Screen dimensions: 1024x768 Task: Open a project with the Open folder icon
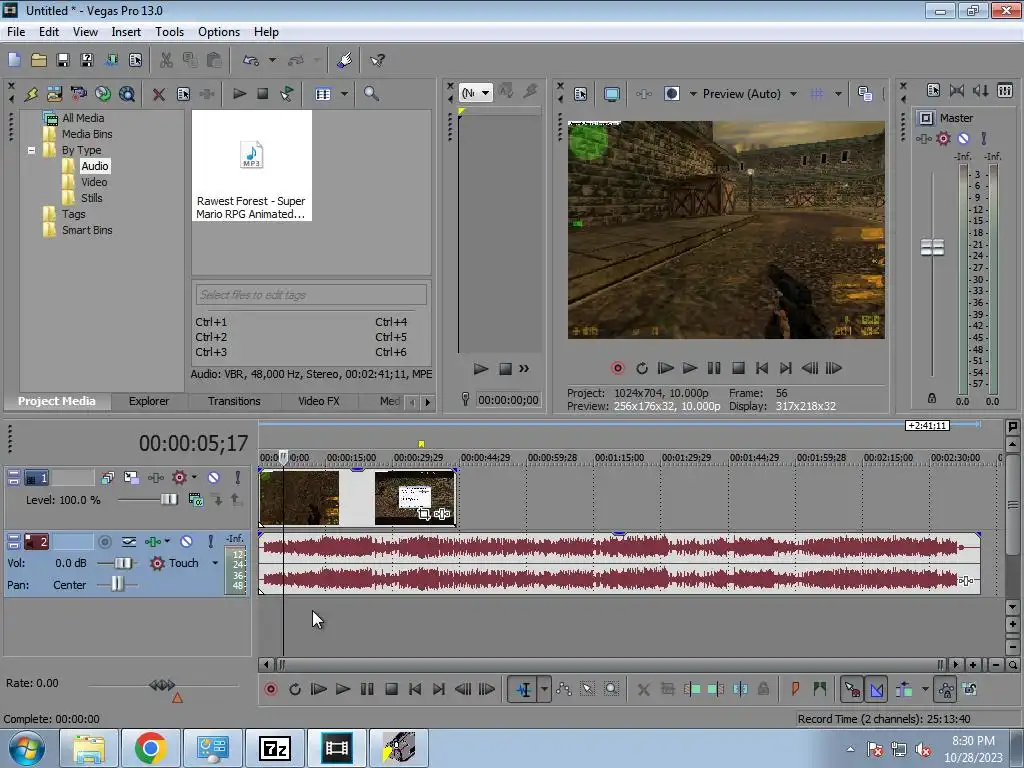pyautogui.click(x=39, y=60)
